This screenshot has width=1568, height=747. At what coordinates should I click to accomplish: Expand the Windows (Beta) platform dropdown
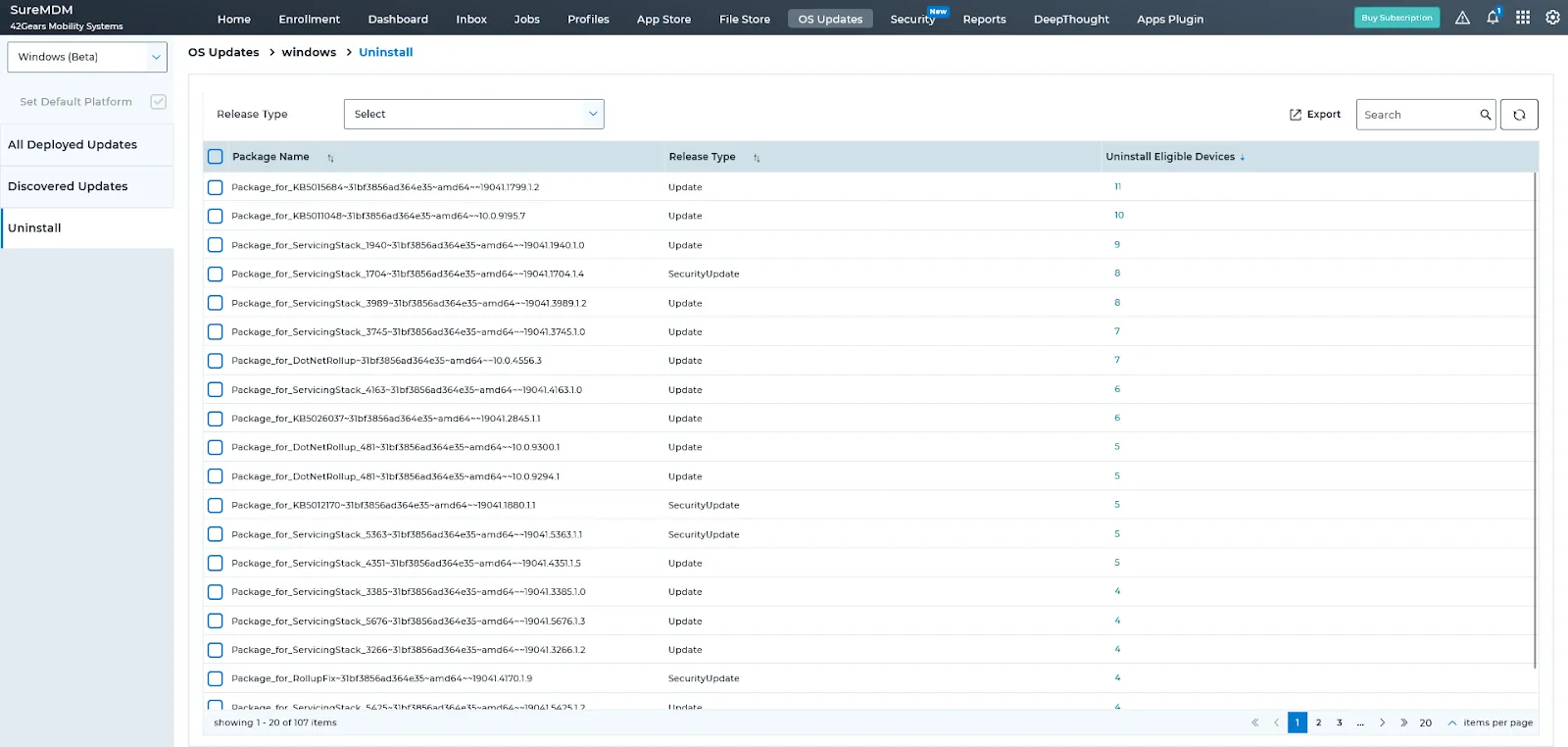click(87, 57)
